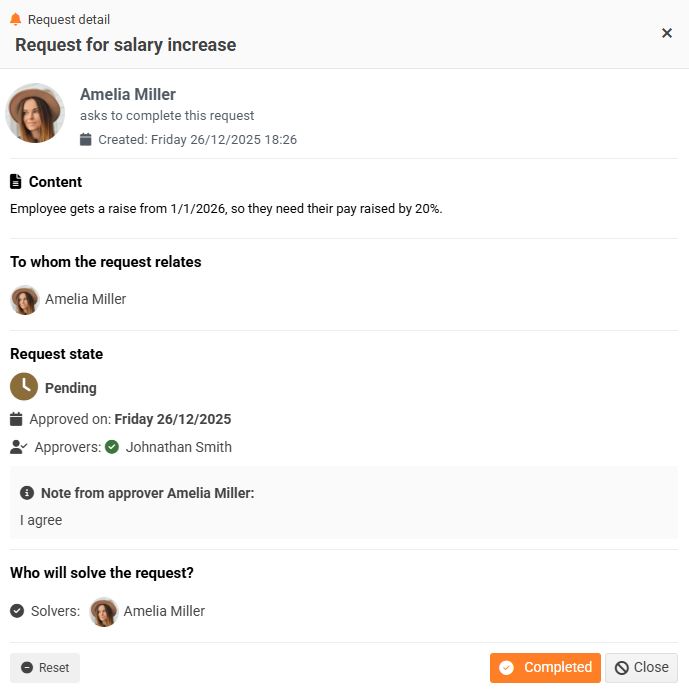This screenshot has height=694, width=689.
Task: Close the request detail dialog with X
Action: coord(667,33)
